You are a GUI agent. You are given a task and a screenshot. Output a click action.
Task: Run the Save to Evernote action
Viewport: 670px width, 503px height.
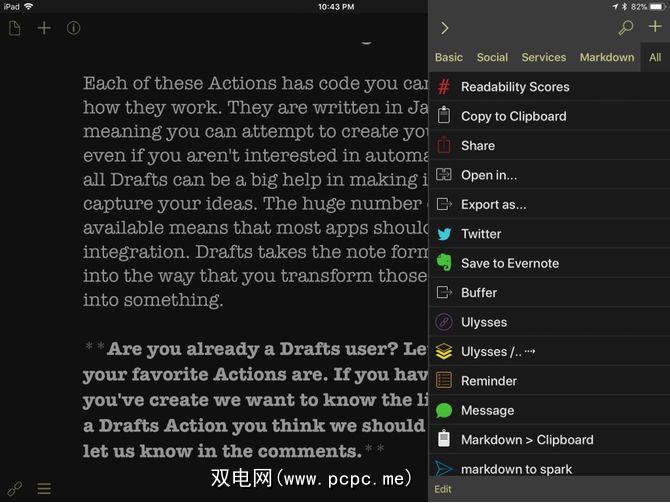pos(549,263)
